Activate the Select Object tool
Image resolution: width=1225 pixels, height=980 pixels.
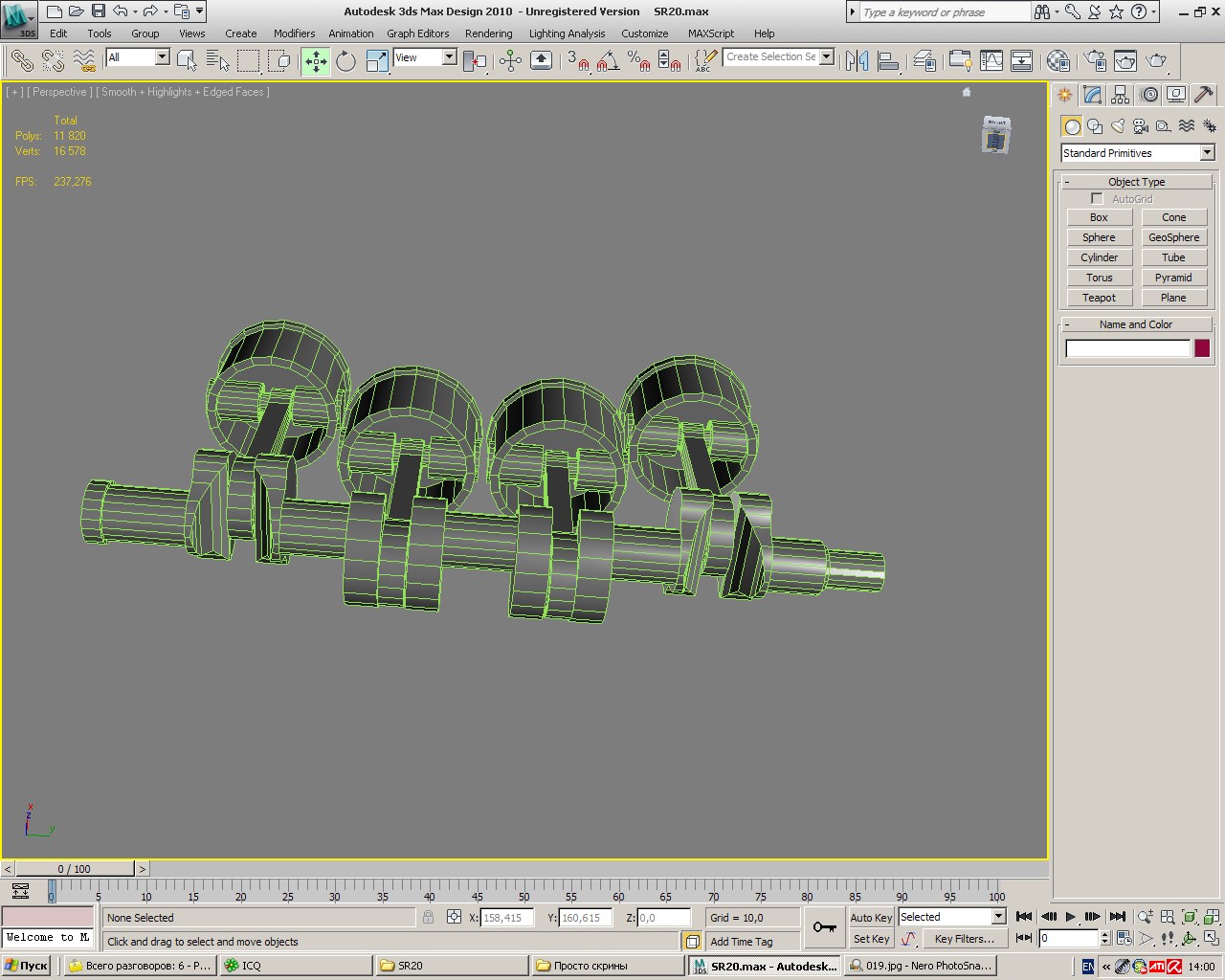tap(187, 61)
